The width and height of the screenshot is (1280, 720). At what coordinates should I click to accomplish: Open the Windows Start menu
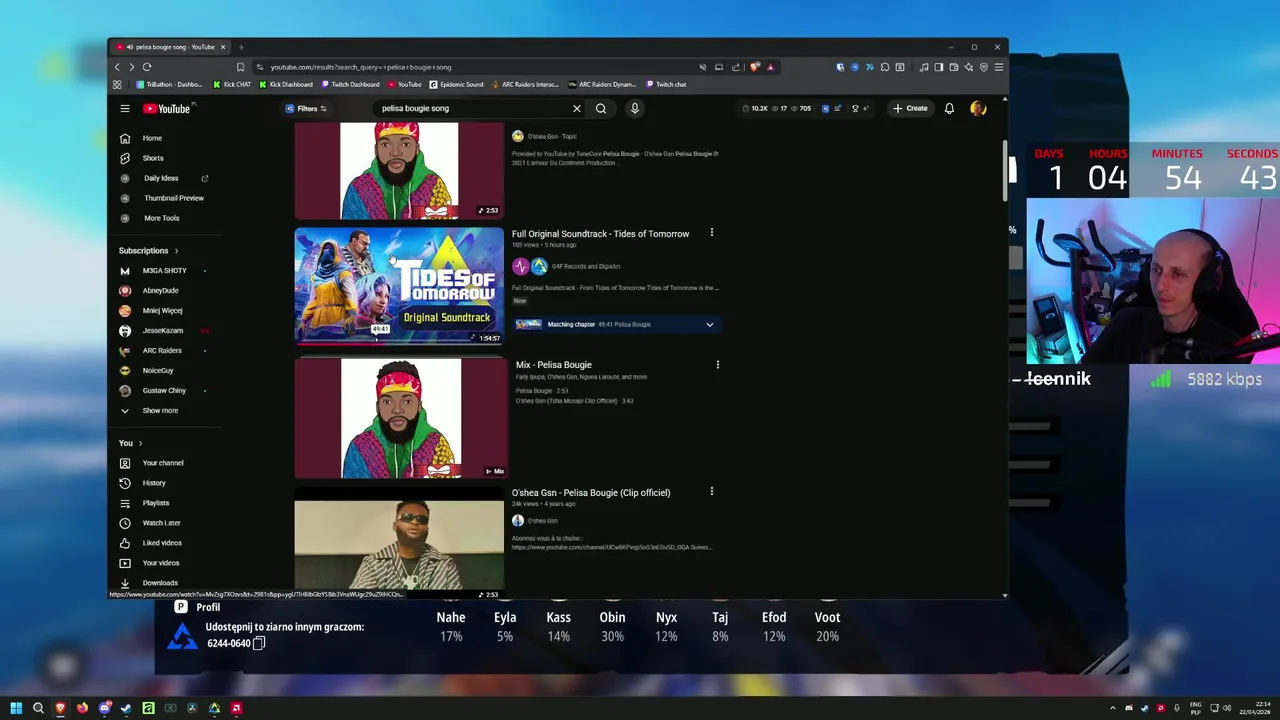coord(16,708)
